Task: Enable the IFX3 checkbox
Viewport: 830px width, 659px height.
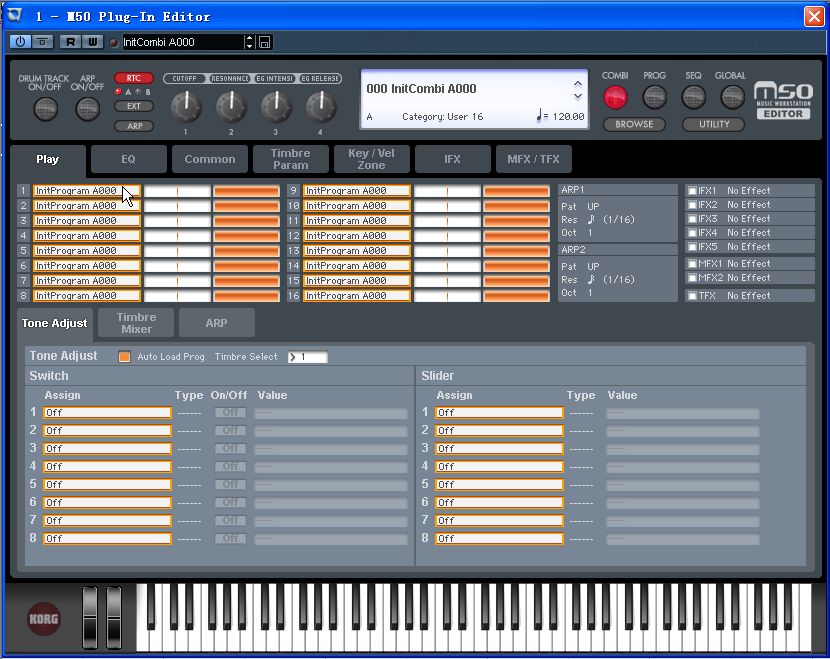Action: click(692, 219)
